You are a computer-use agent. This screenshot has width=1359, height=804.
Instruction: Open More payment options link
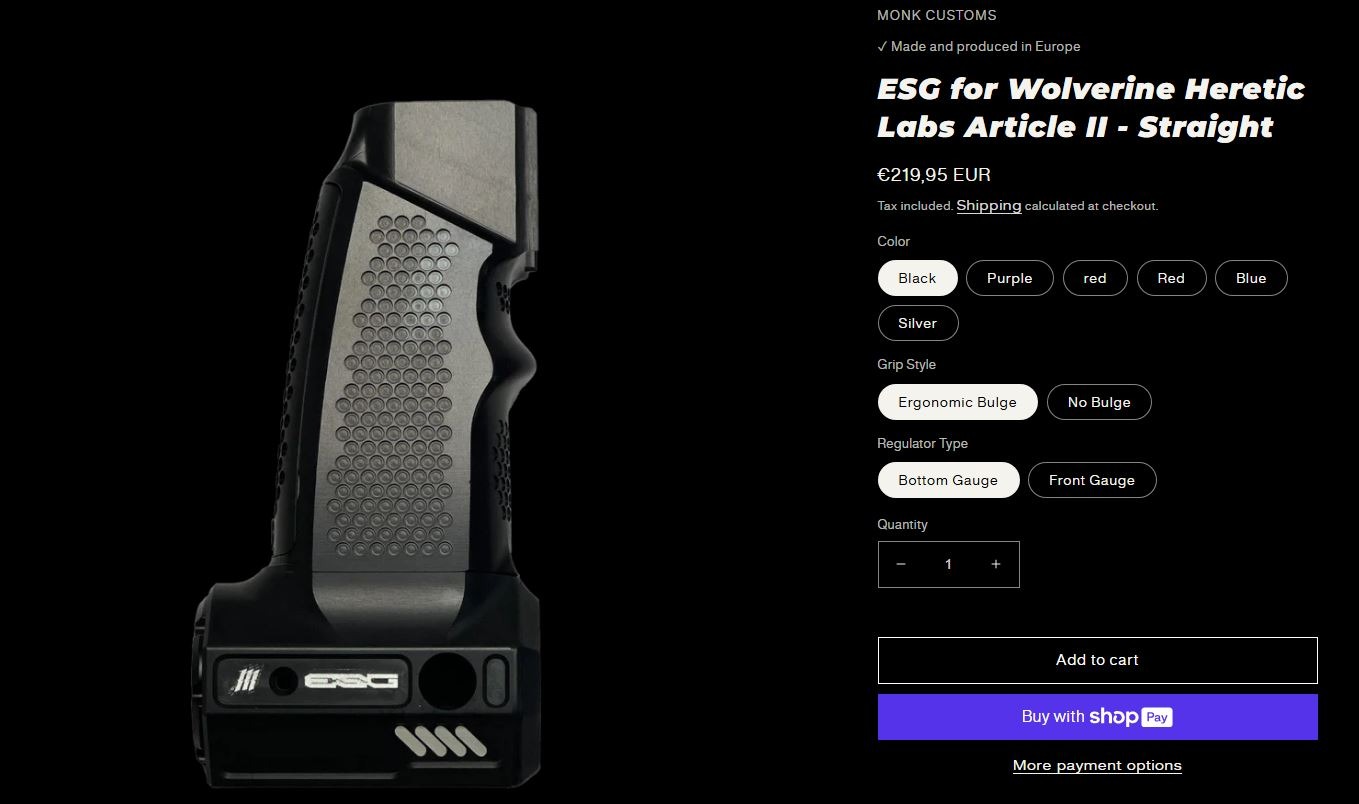pos(1097,765)
